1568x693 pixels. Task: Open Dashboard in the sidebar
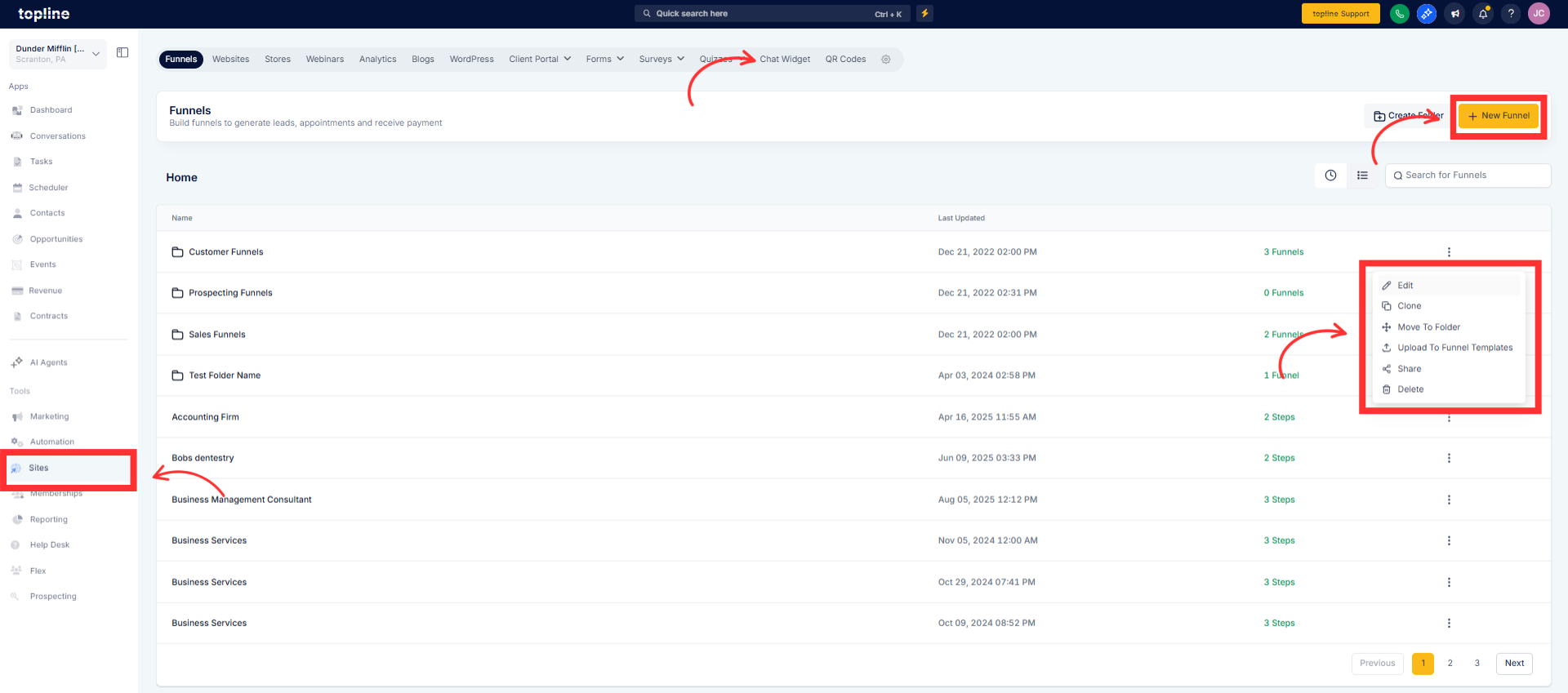pos(51,110)
